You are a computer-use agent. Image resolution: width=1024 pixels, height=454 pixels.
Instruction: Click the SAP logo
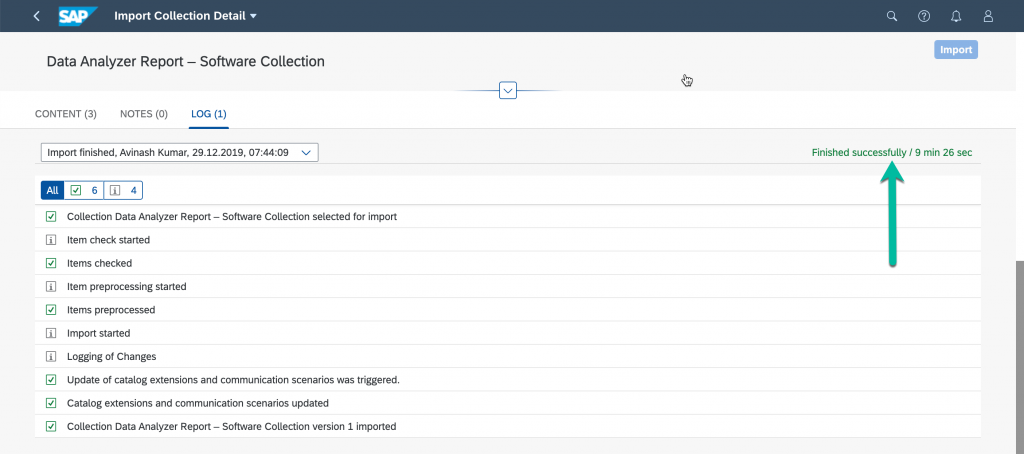(x=78, y=16)
